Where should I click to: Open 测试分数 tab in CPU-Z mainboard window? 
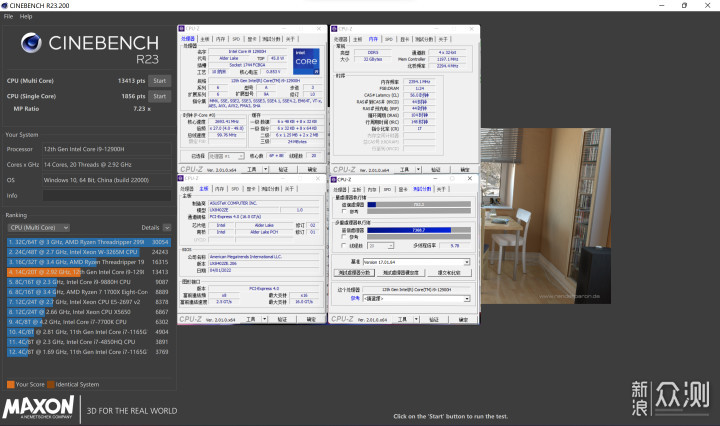[271, 189]
